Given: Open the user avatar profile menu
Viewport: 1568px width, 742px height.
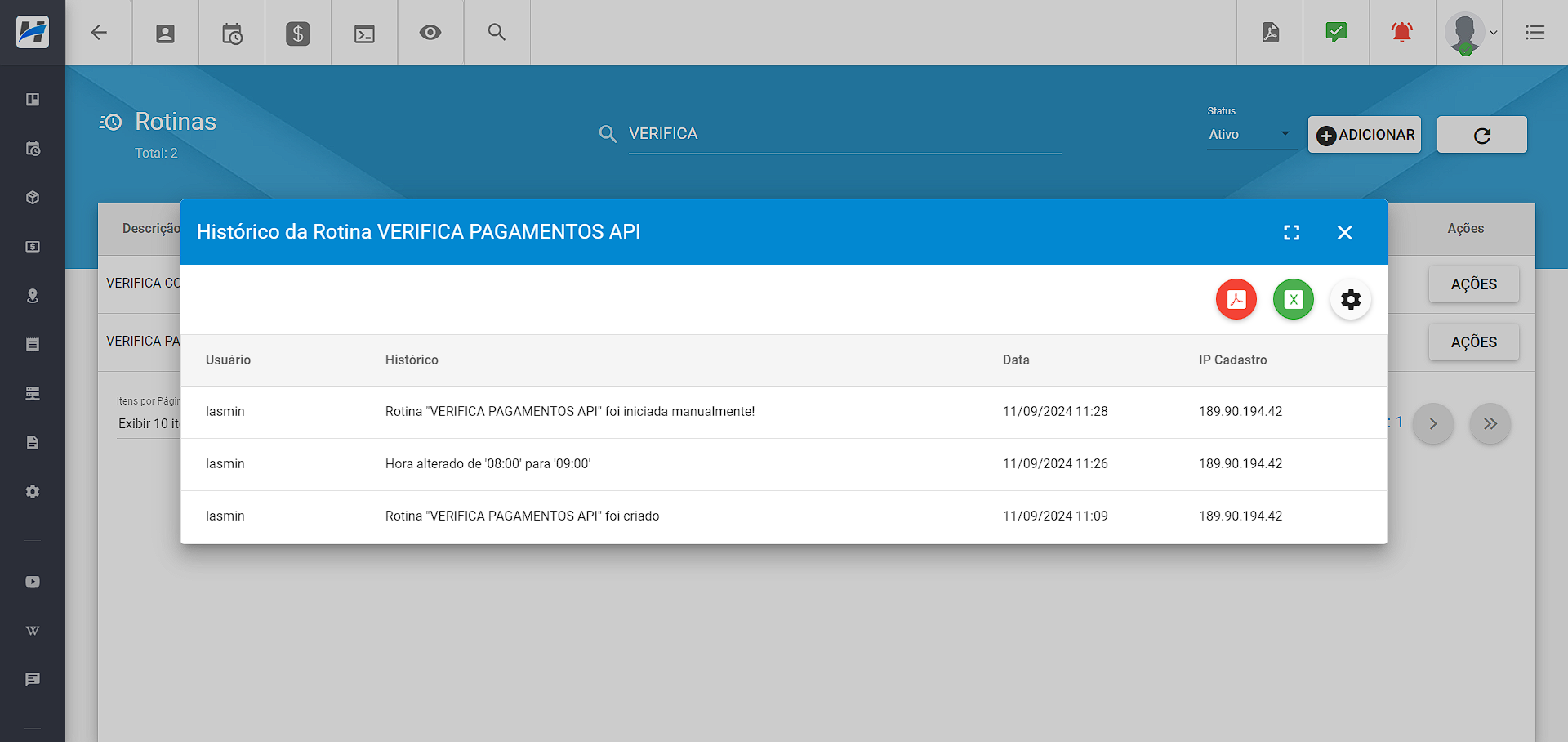Looking at the screenshot, I should pos(1470,34).
